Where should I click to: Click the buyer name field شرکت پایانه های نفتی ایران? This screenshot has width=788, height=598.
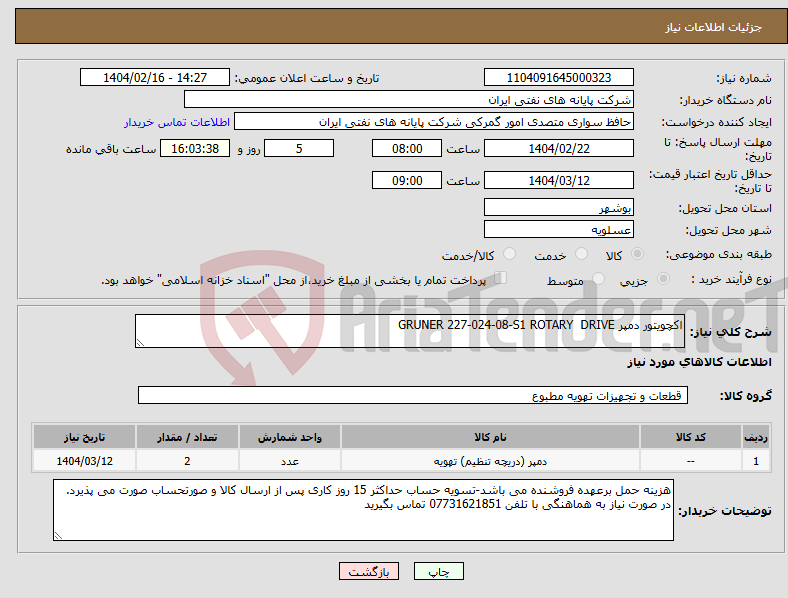tap(409, 99)
